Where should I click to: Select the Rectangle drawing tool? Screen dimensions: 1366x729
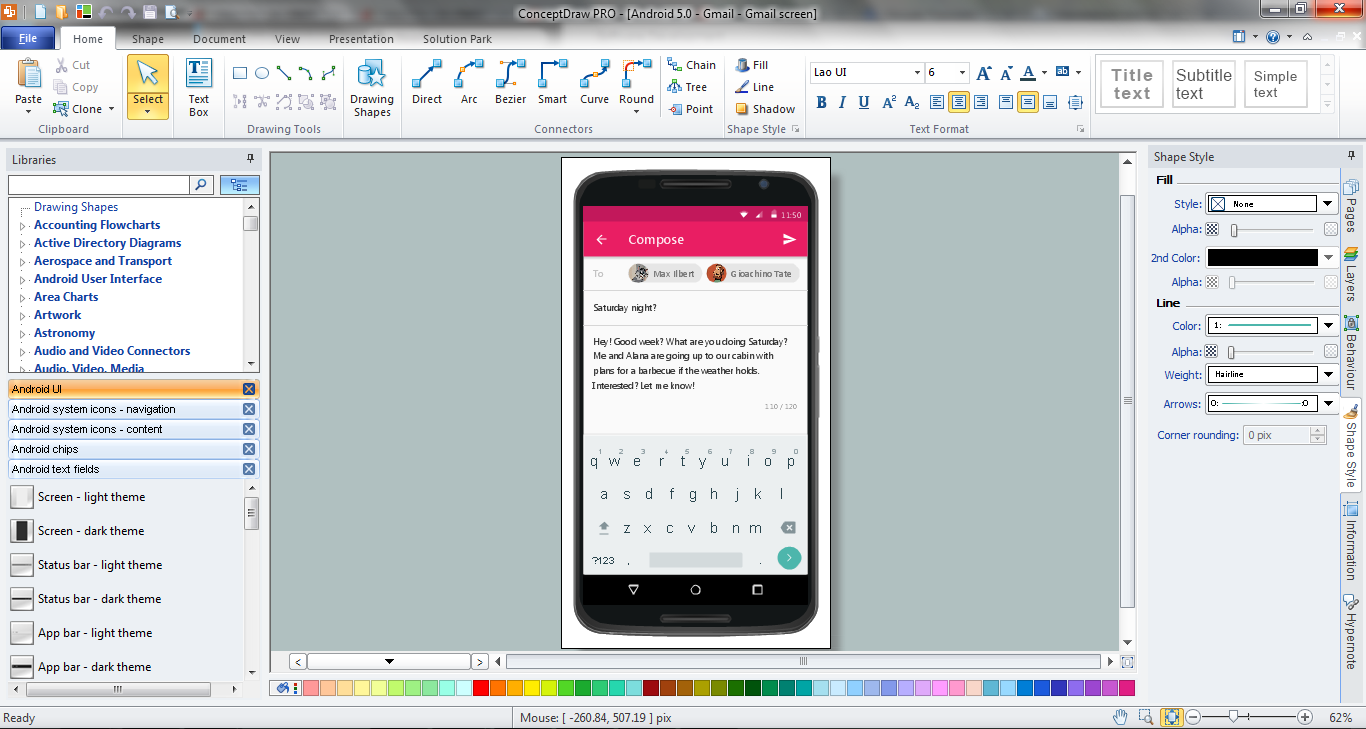coord(240,73)
